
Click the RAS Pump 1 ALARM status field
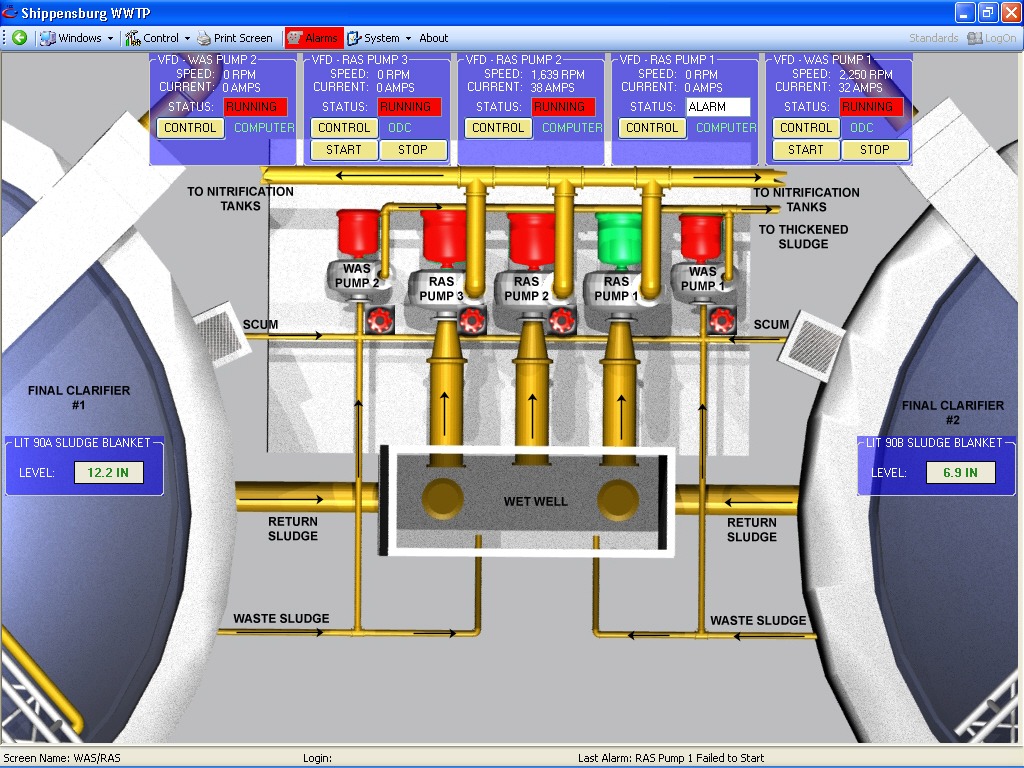pyautogui.click(x=718, y=107)
